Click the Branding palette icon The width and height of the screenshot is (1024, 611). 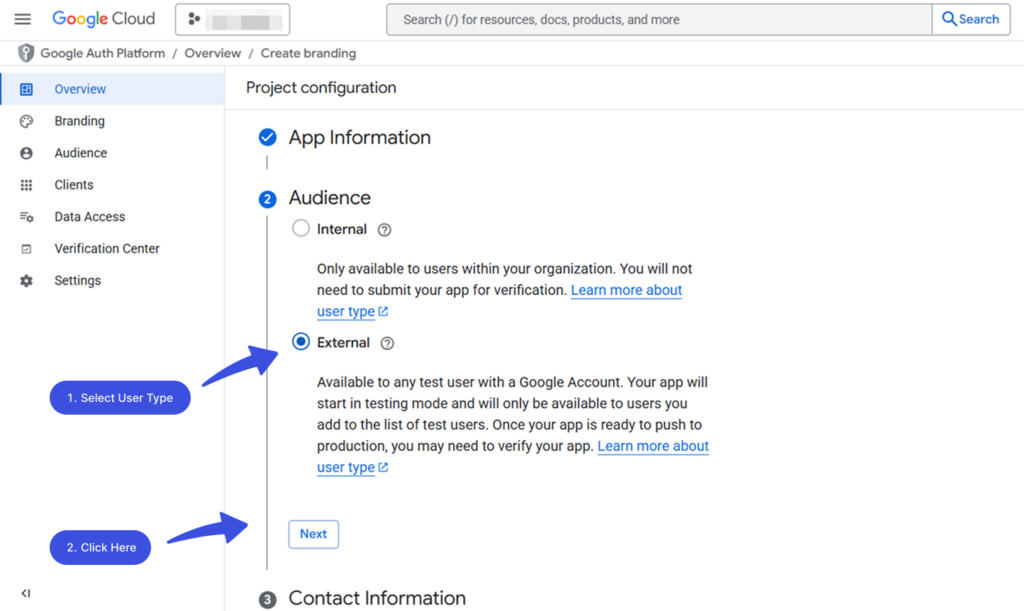(25, 120)
